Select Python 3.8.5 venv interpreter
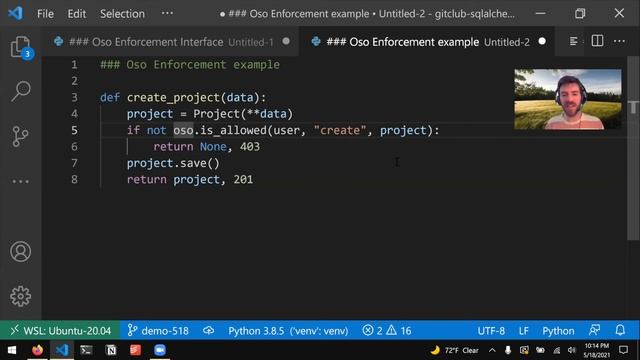The image size is (640, 360). [288, 330]
